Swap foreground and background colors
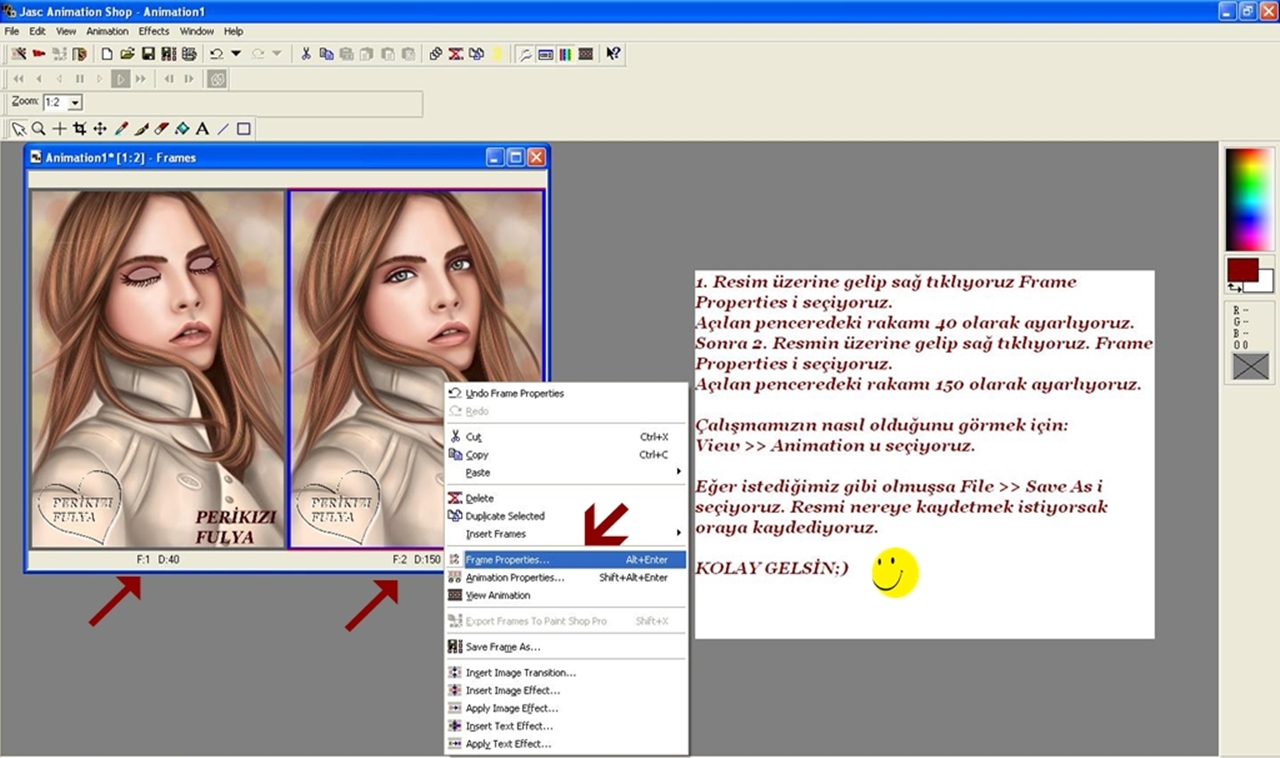This screenshot has height=758, width=1280. tap(1233, 287)
